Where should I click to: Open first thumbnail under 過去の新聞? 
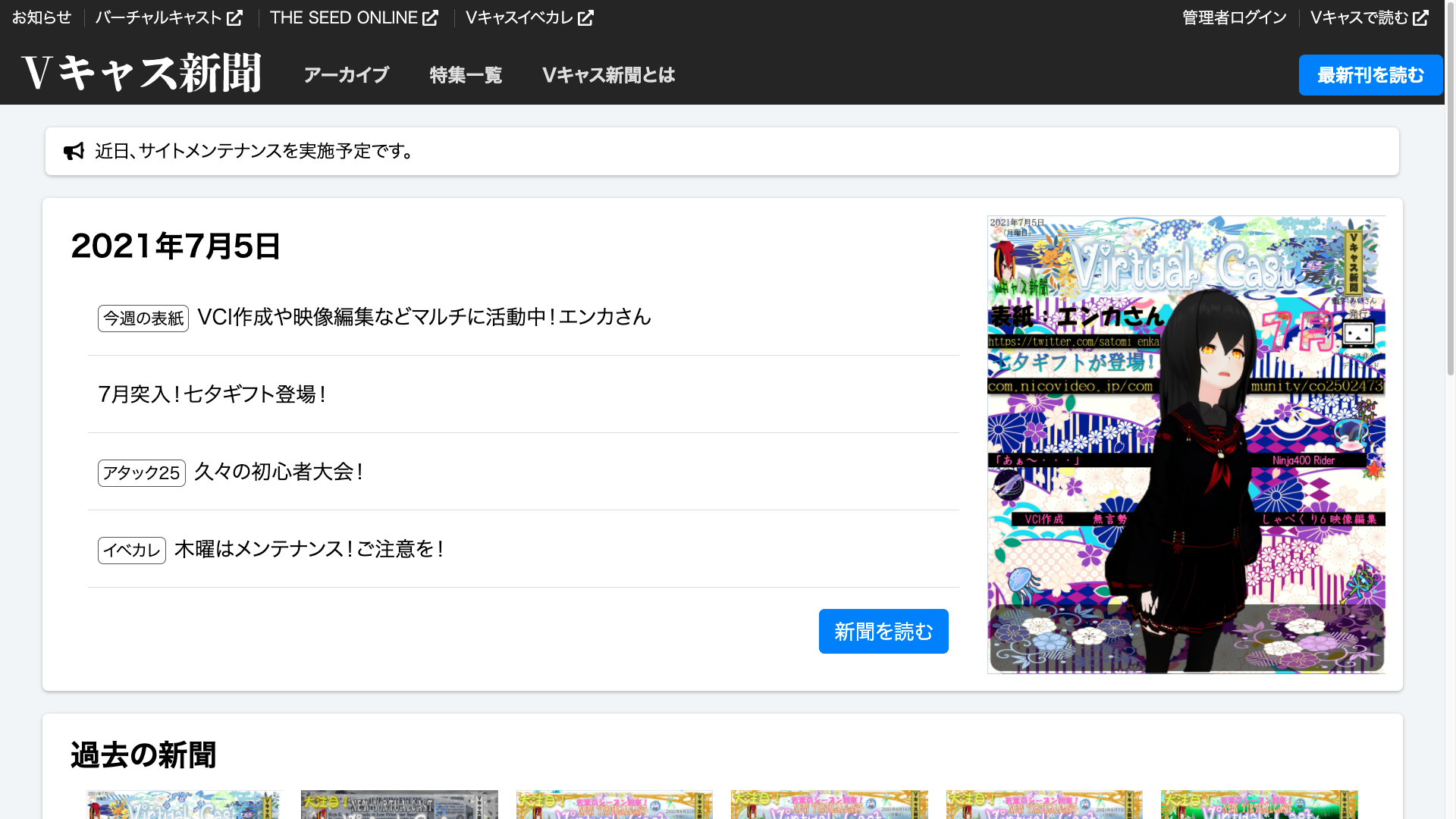[183, 805]
